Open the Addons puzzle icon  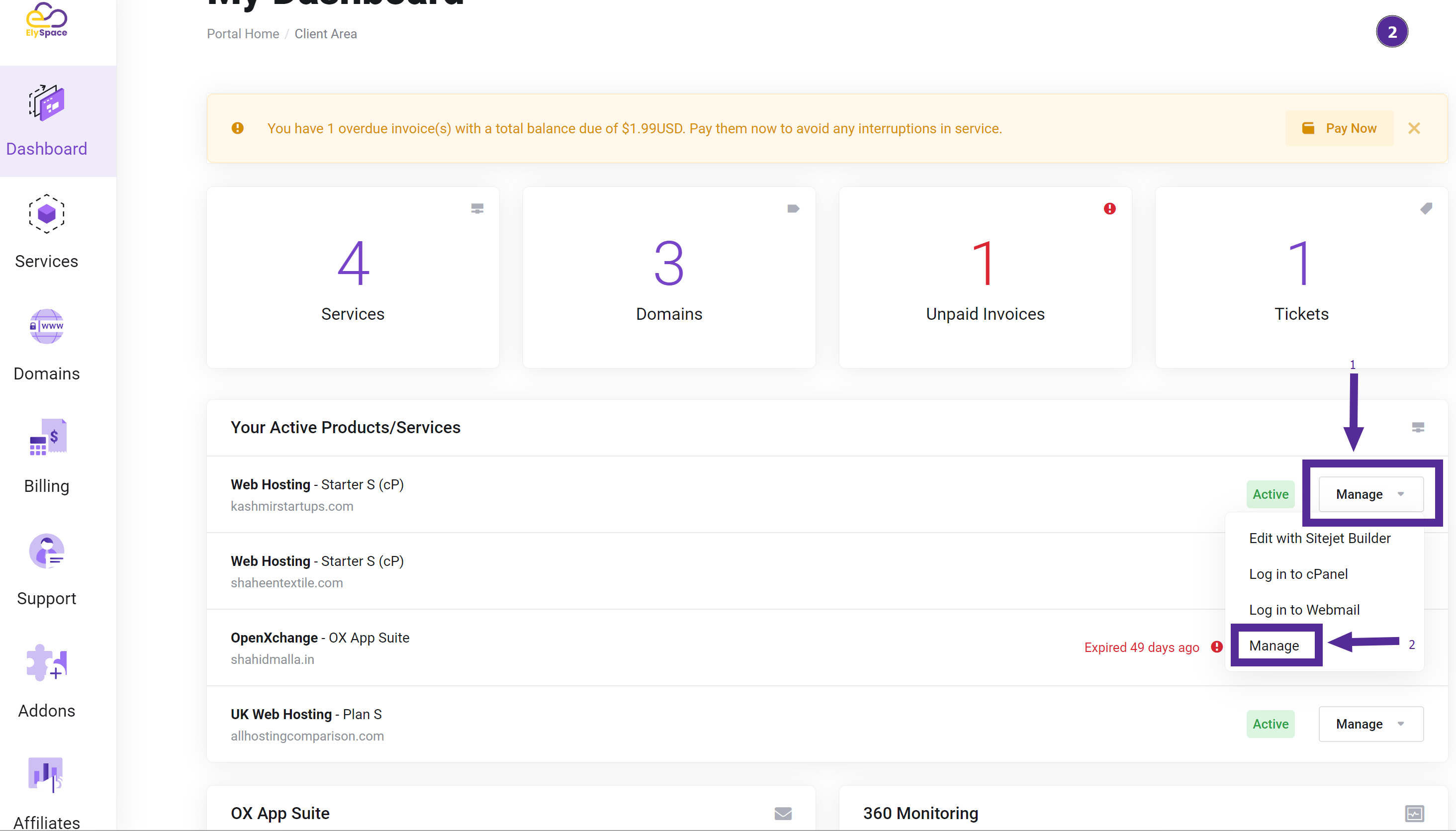point(47,662)
